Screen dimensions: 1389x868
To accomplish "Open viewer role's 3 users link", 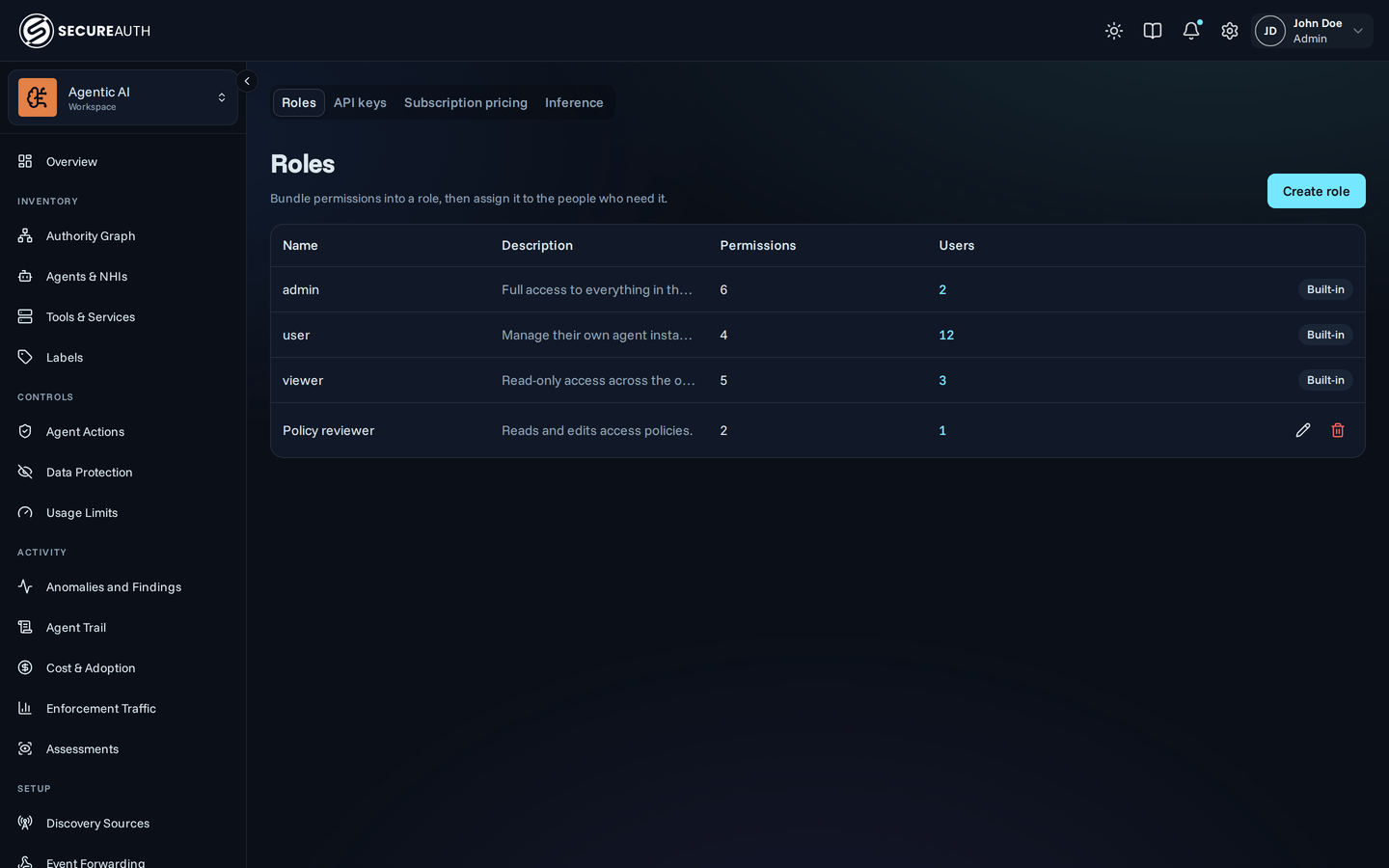I will 942,380.
